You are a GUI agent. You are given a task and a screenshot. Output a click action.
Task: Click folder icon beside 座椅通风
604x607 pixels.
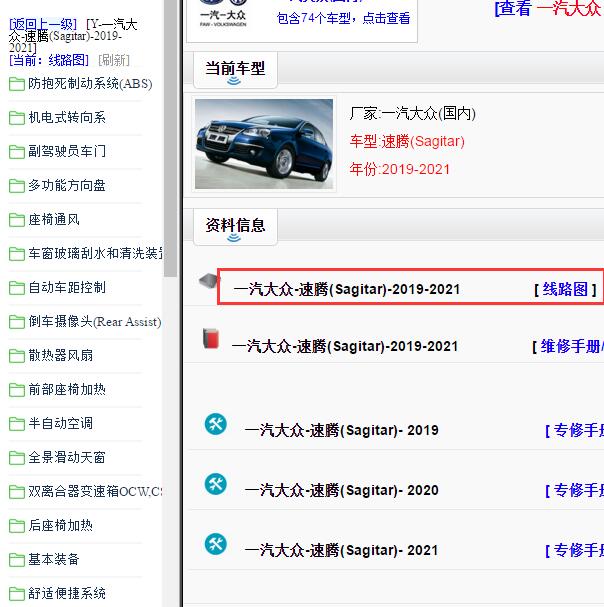pyautogui.click(x=17, y=220)
